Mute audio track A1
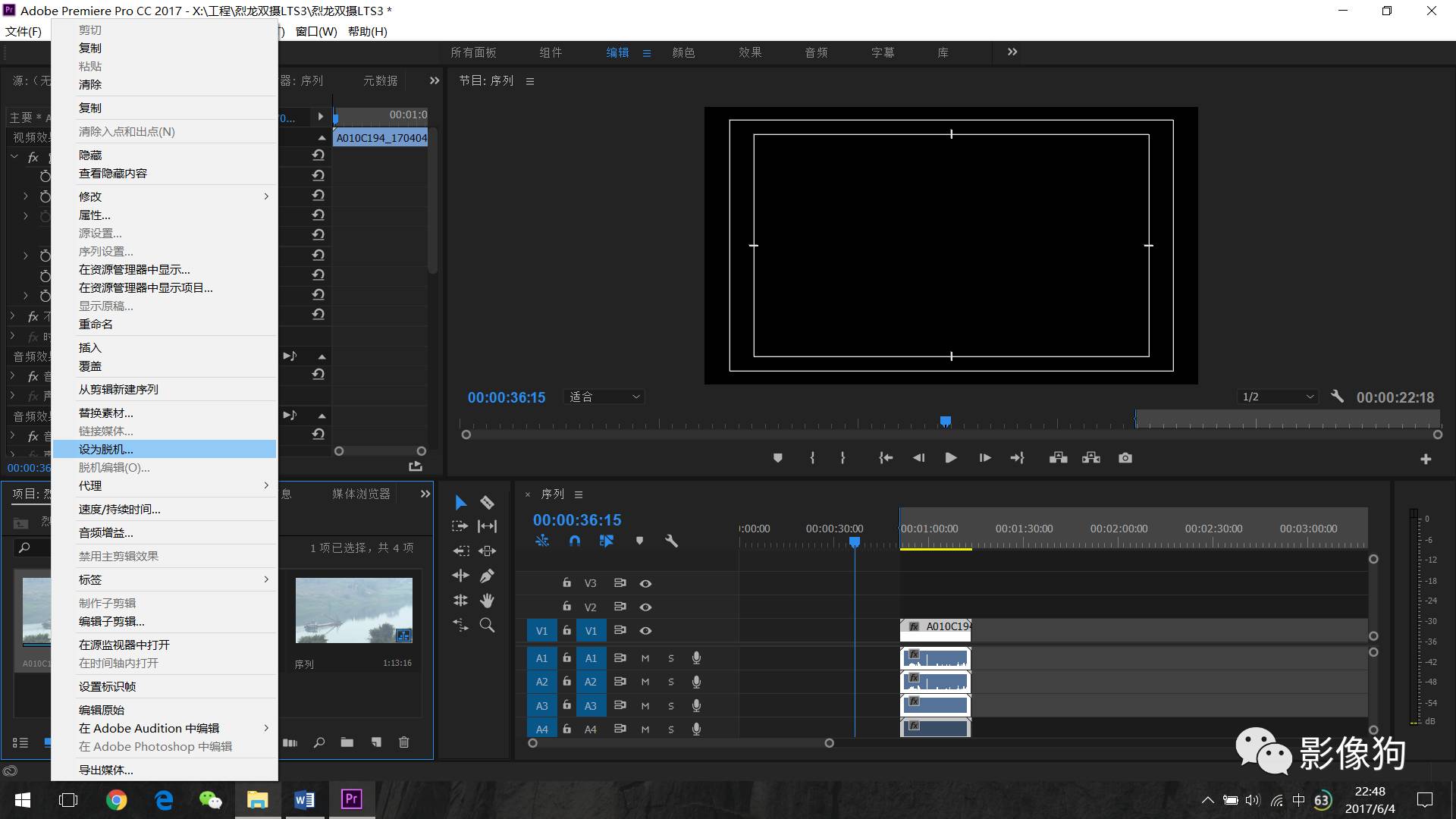1456x819 pixels. [x=645, y=658]
